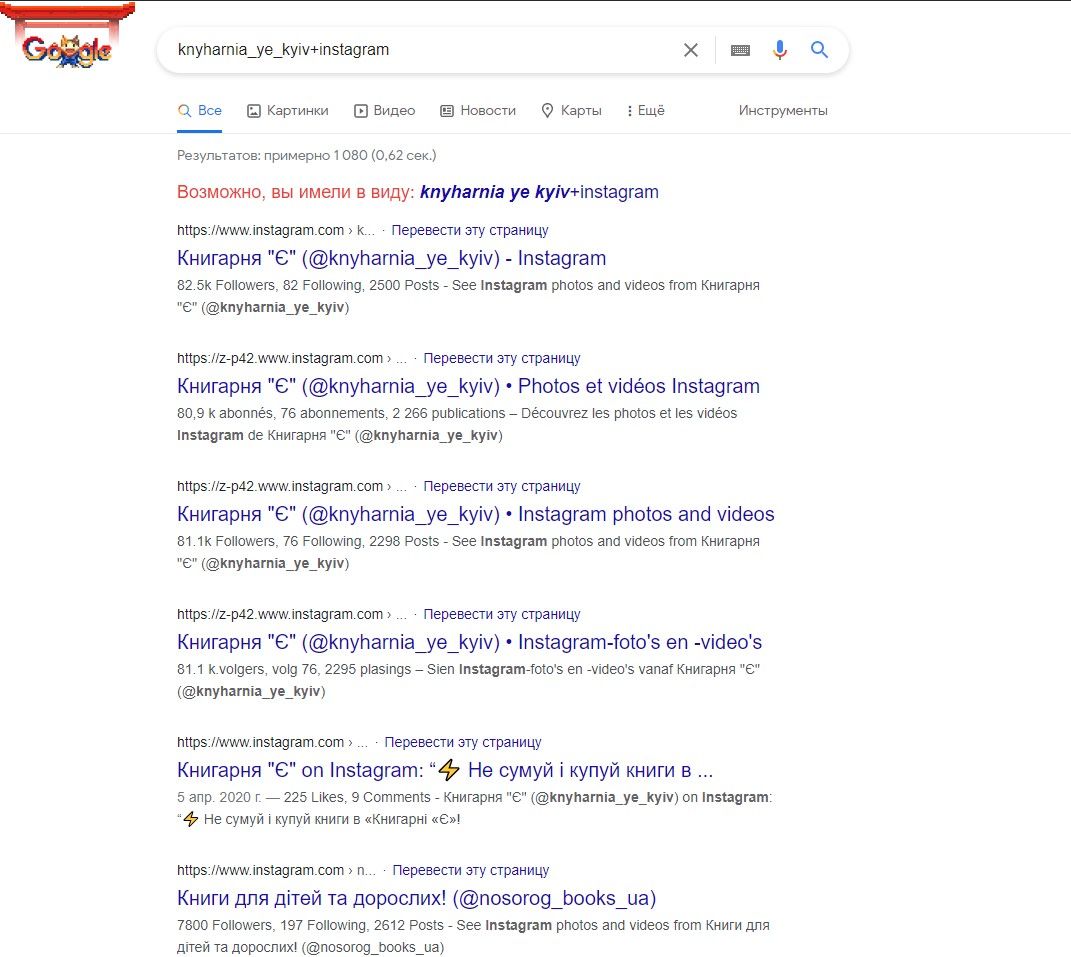1071x957 pixels.
Task: Start voice search with the microphone icon
Action: (x=779, y=50)
